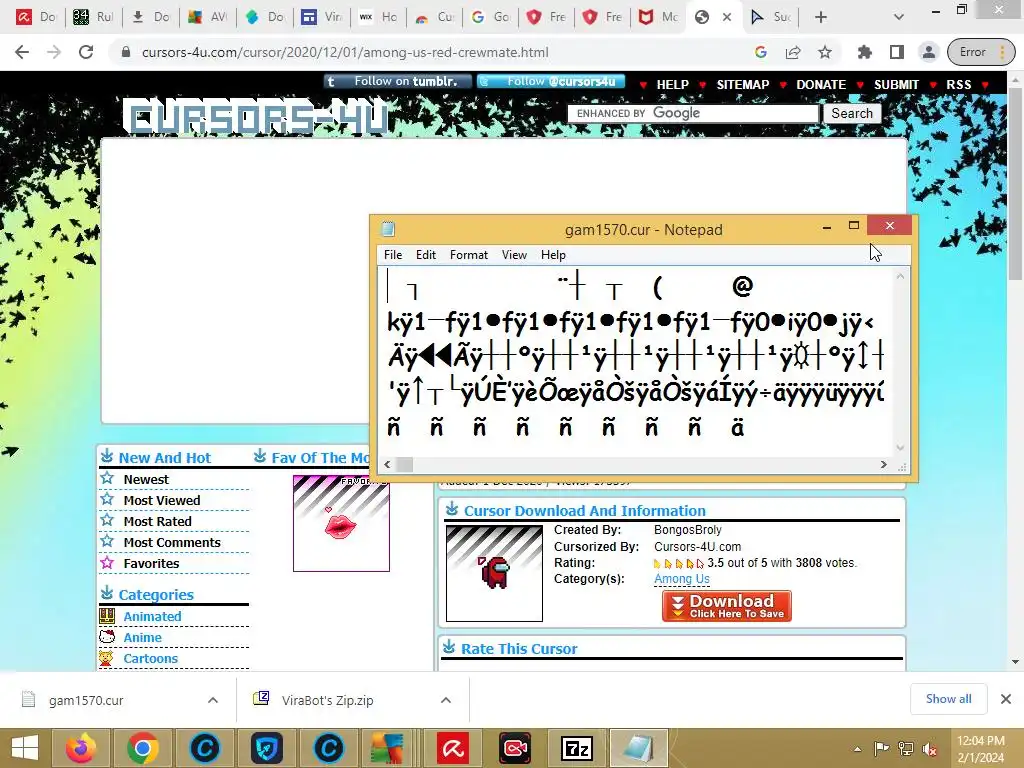Open Anime category
This screenshot has width=1024, height=768.
pyautogui.click(x=142, y=637)
